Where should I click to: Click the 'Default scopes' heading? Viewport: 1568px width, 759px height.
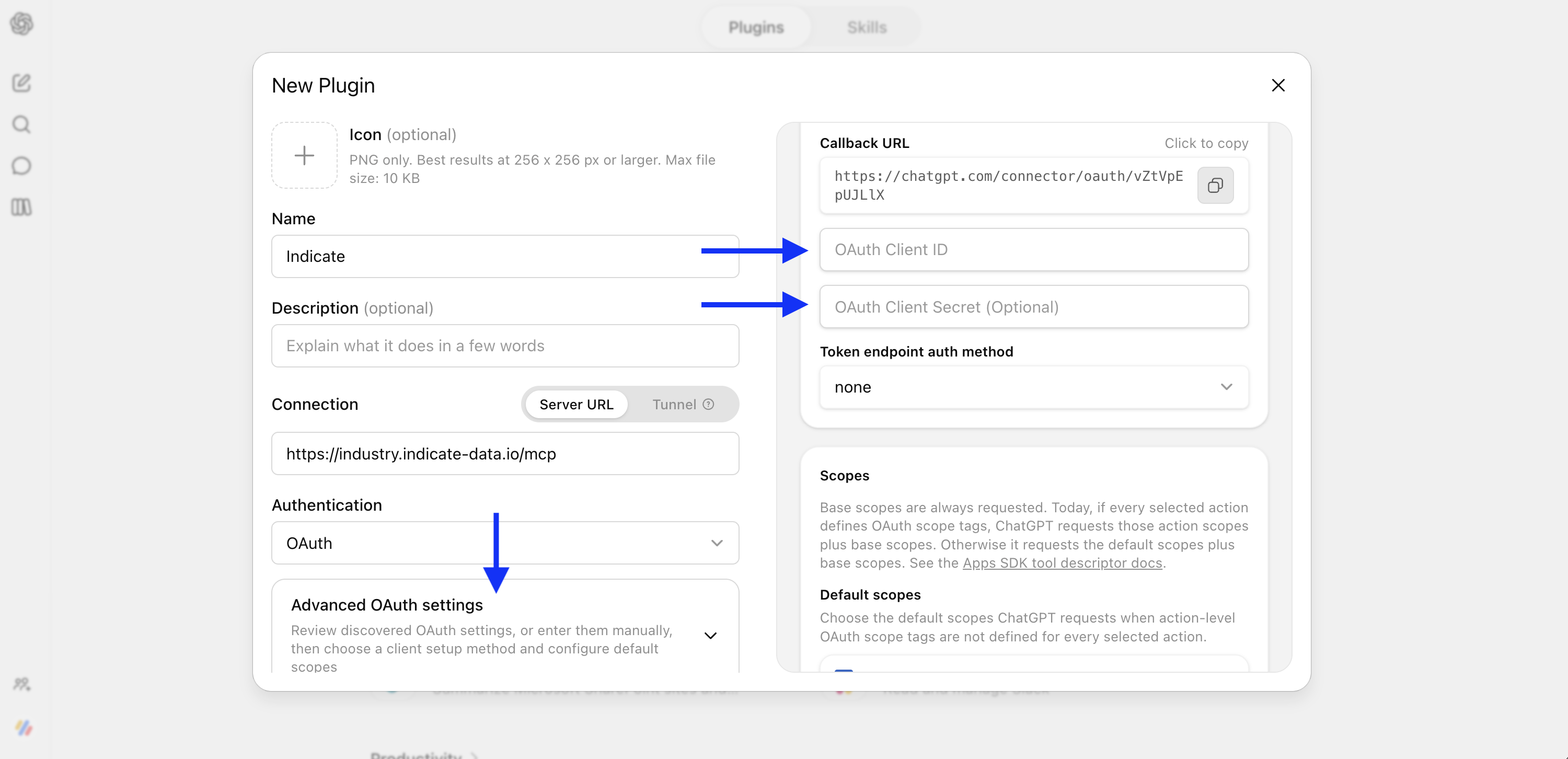tap(870, 595)
